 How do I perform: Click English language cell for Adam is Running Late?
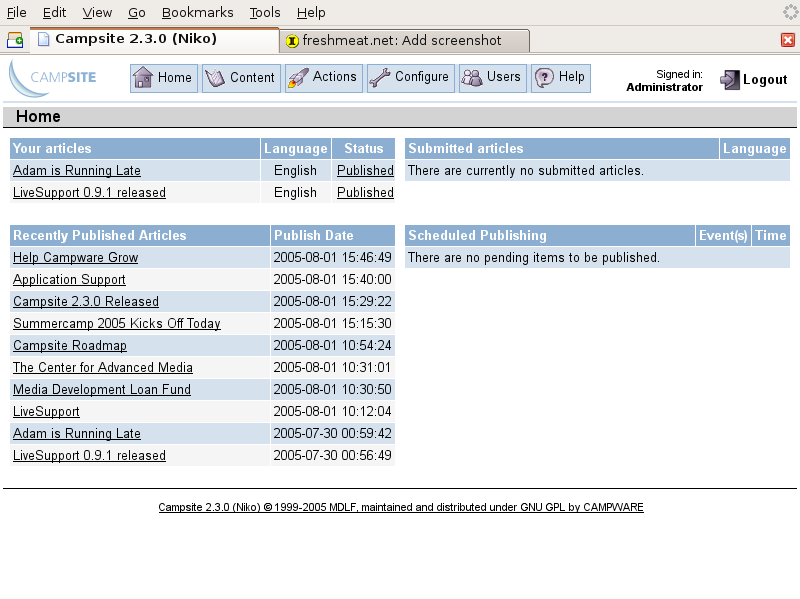[x=295, y=170]
